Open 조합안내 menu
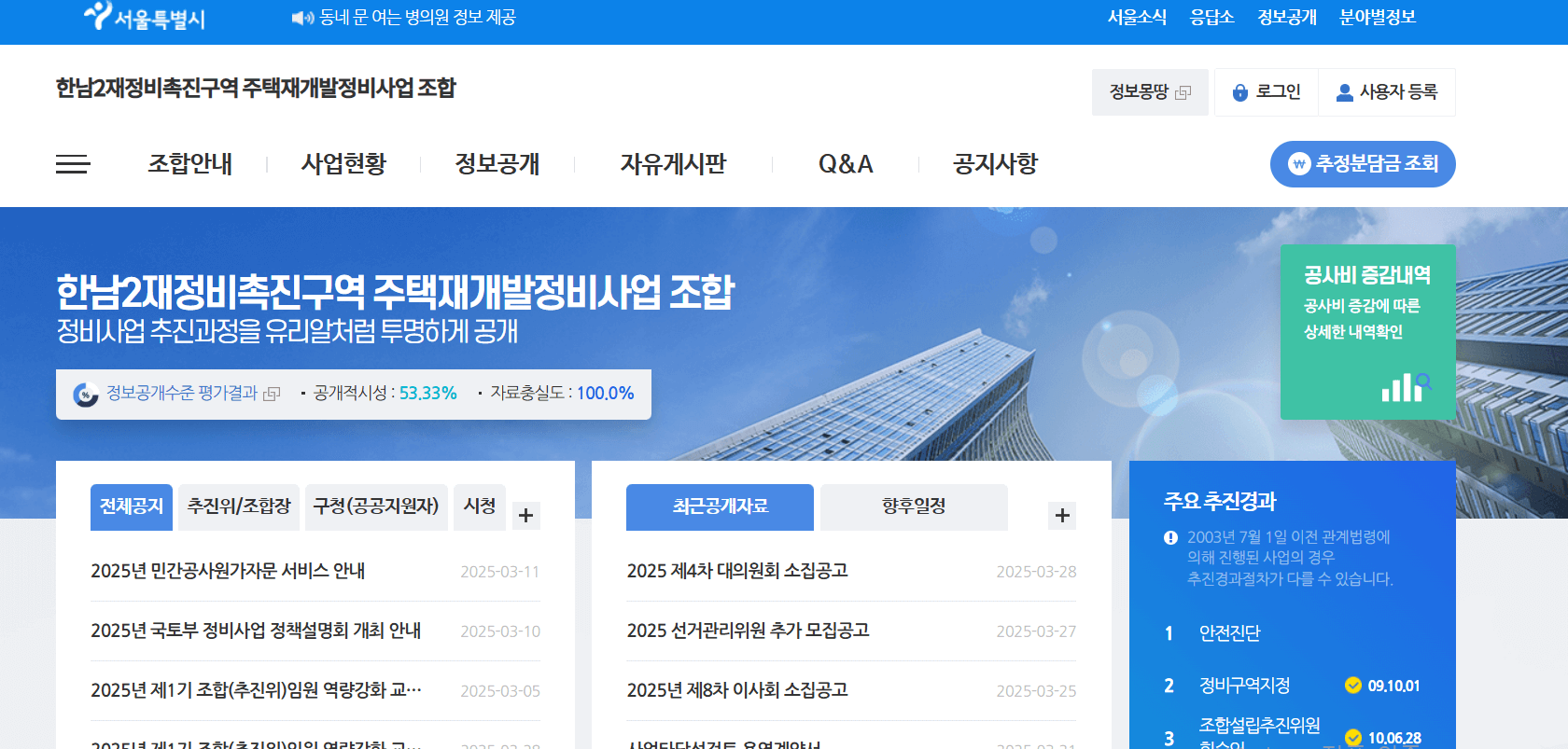1568x749 pixels. (x=190, y=164)
